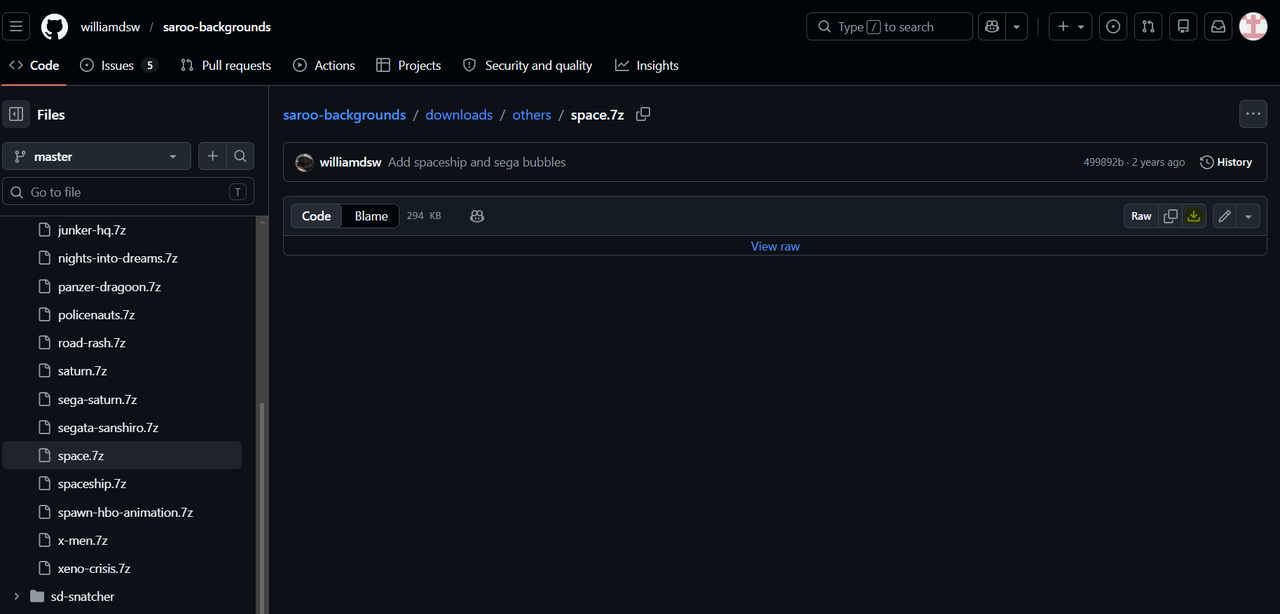Open the edit options dropdown arrow
The height and width of the screenshot is (614, 1280).
1249,216
